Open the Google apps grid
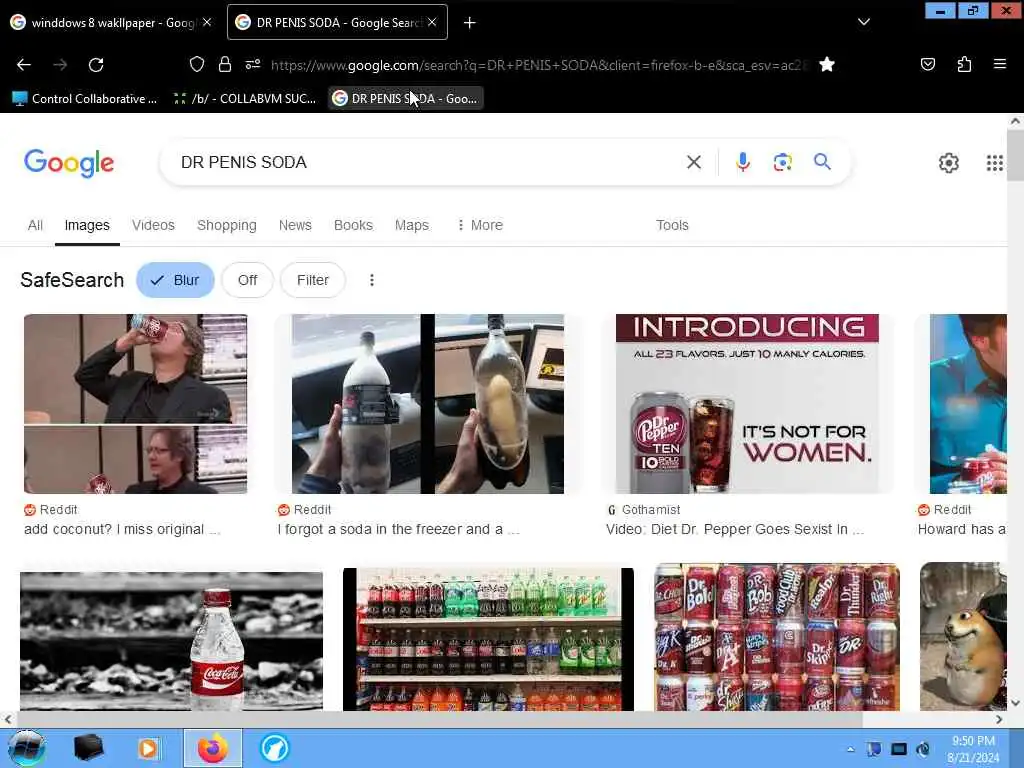The image size is (1024, 768). (994, 163)
